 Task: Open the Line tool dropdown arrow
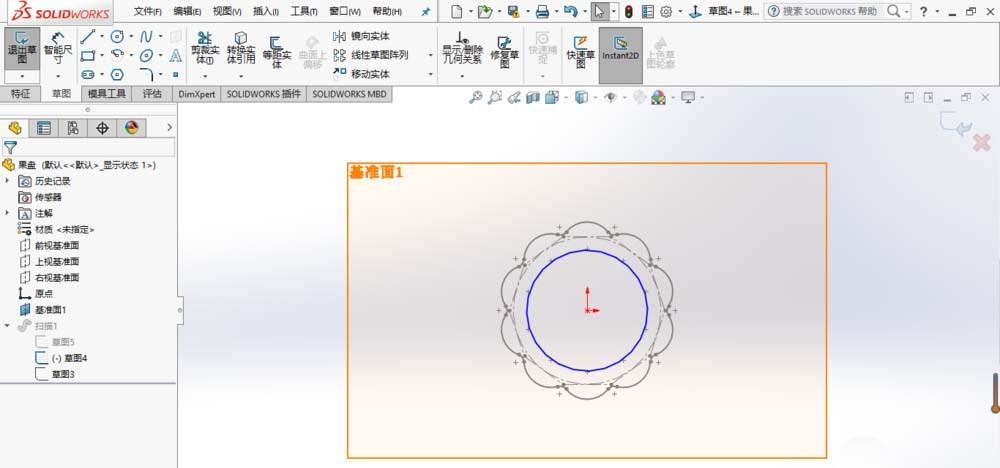coord(101,36)
